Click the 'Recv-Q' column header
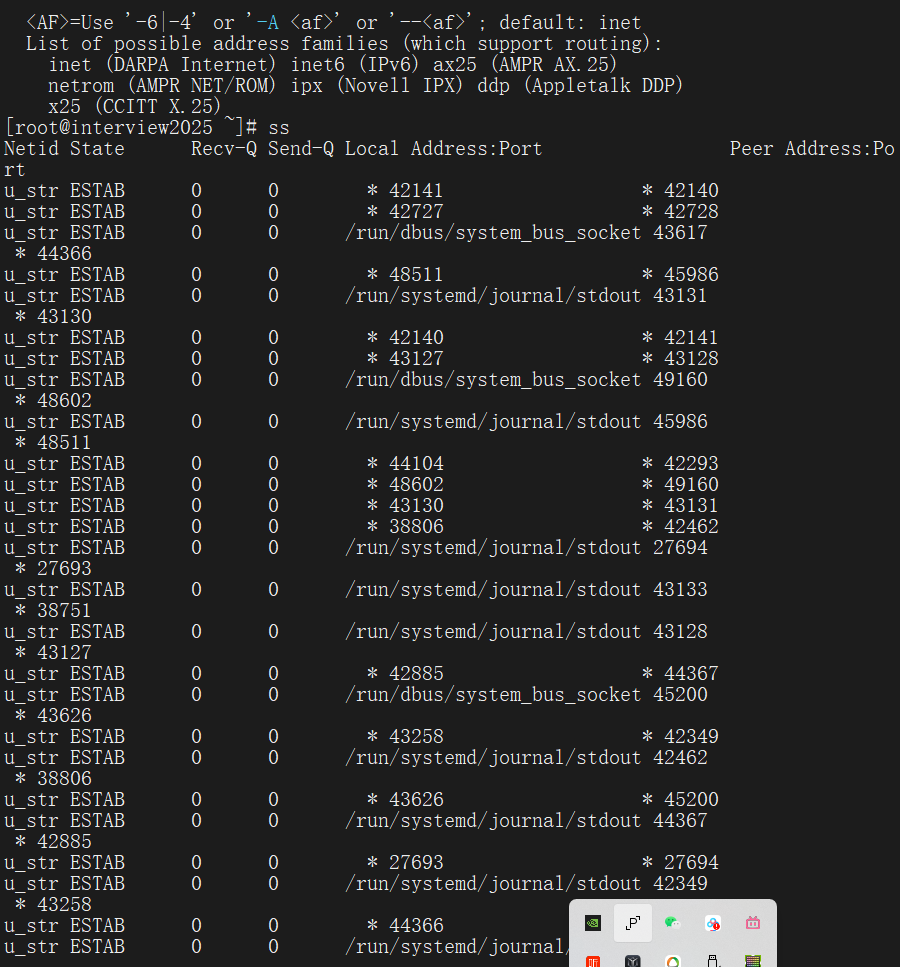Screen dimensions: 900x967 click(224, 149)
